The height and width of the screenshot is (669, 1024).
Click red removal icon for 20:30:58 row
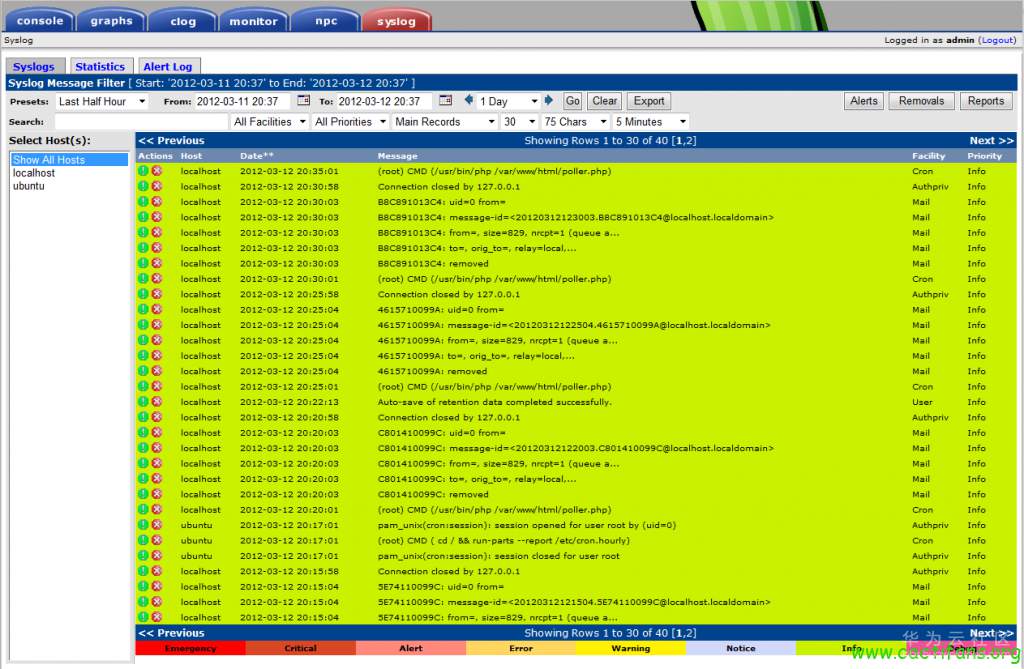157,186
